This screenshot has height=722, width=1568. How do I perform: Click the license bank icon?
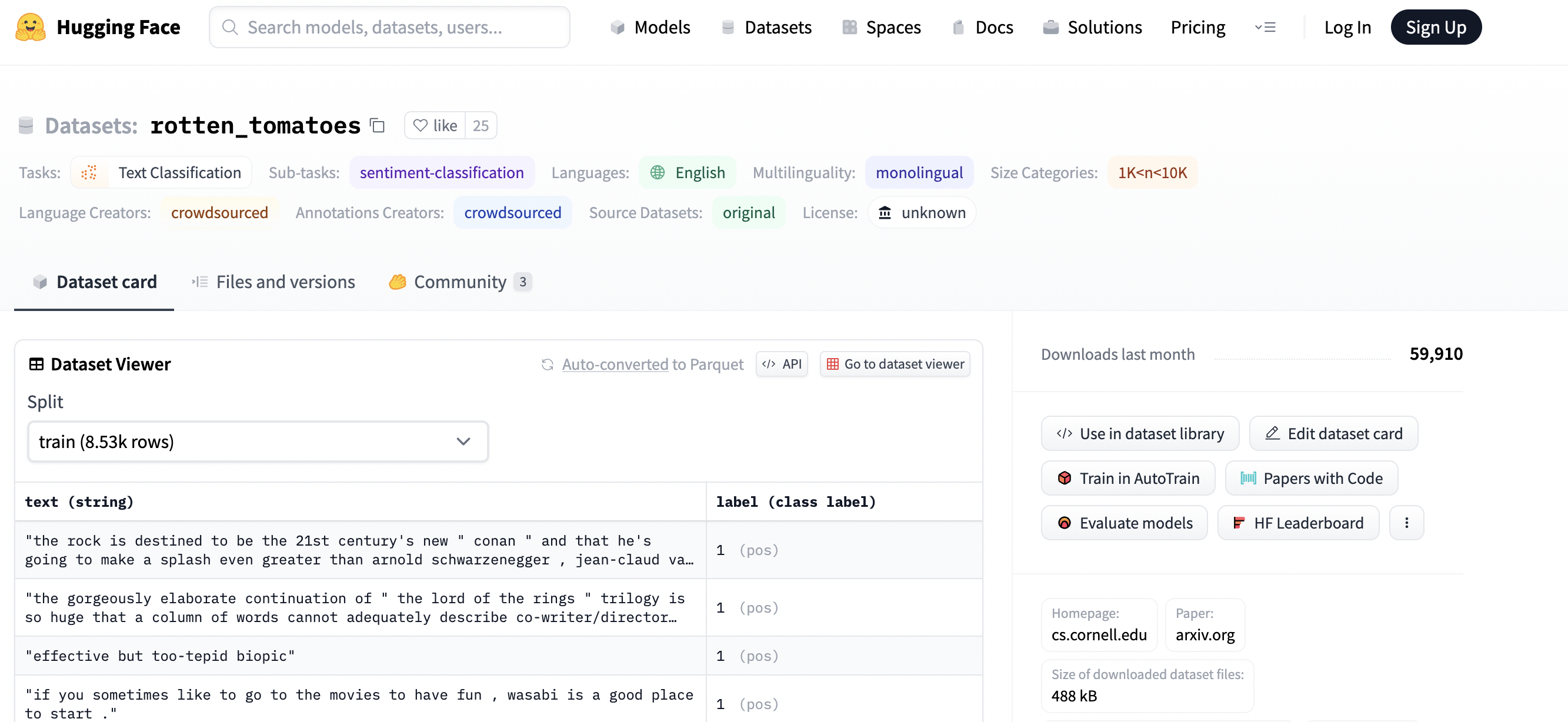click(x=885, y=213)
